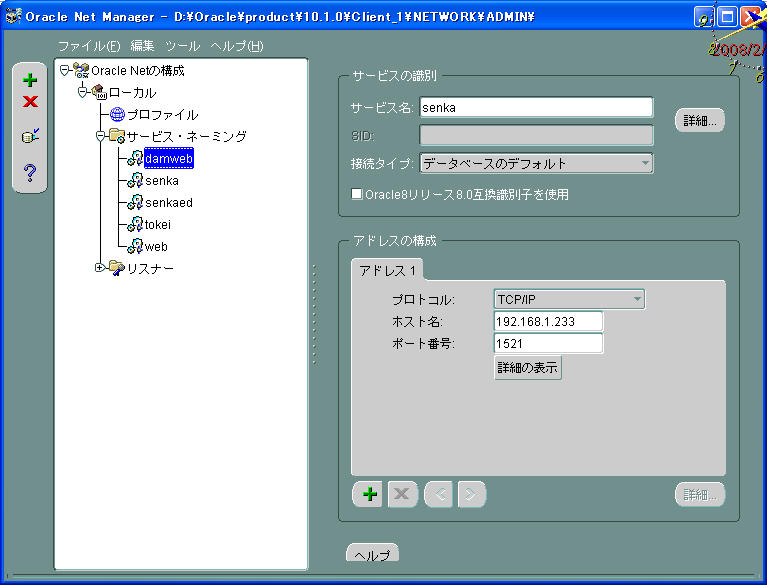767x585 pixels.
Task: Select damweb in the tree
Action: tap(169, 158)
